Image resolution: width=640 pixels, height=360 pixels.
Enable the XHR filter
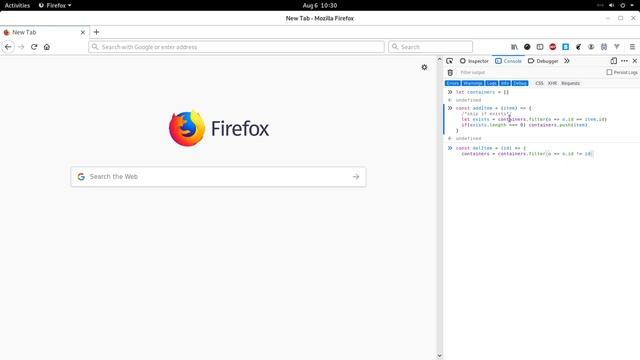[552, 83]
